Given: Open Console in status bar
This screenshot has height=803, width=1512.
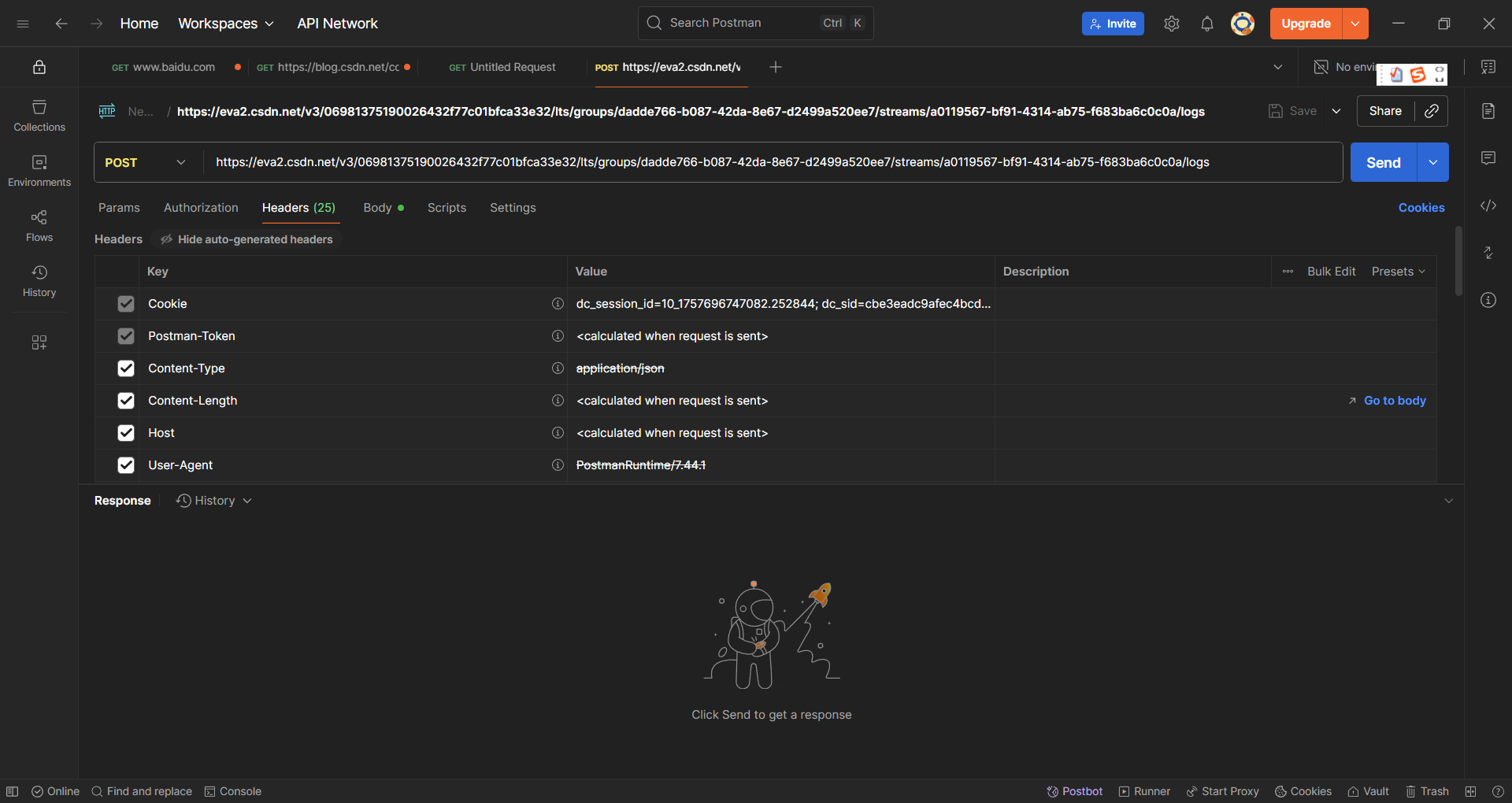Looking at the screenshot, I should (233, 791).
